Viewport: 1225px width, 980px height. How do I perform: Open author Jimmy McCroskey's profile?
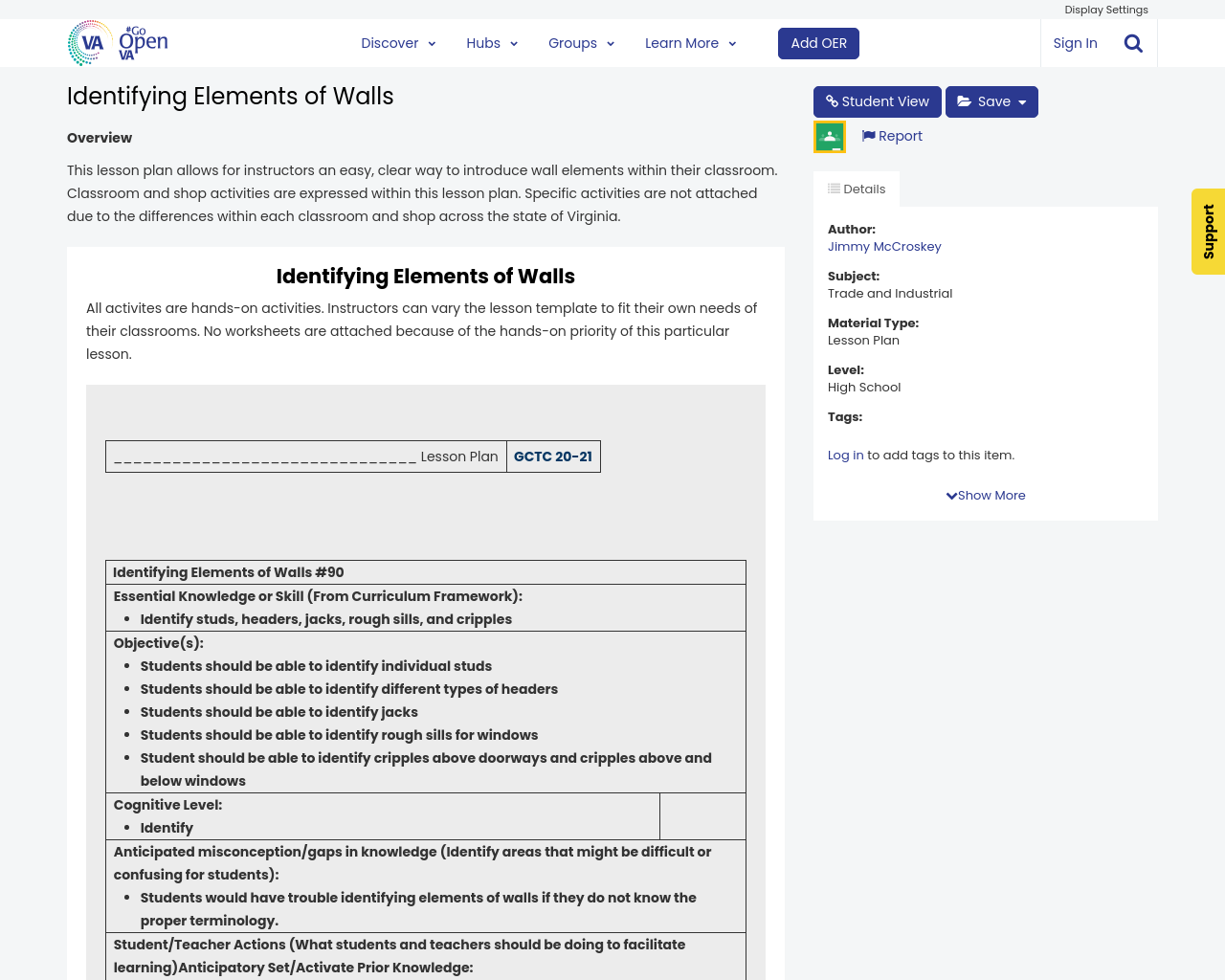coord(884,247)
